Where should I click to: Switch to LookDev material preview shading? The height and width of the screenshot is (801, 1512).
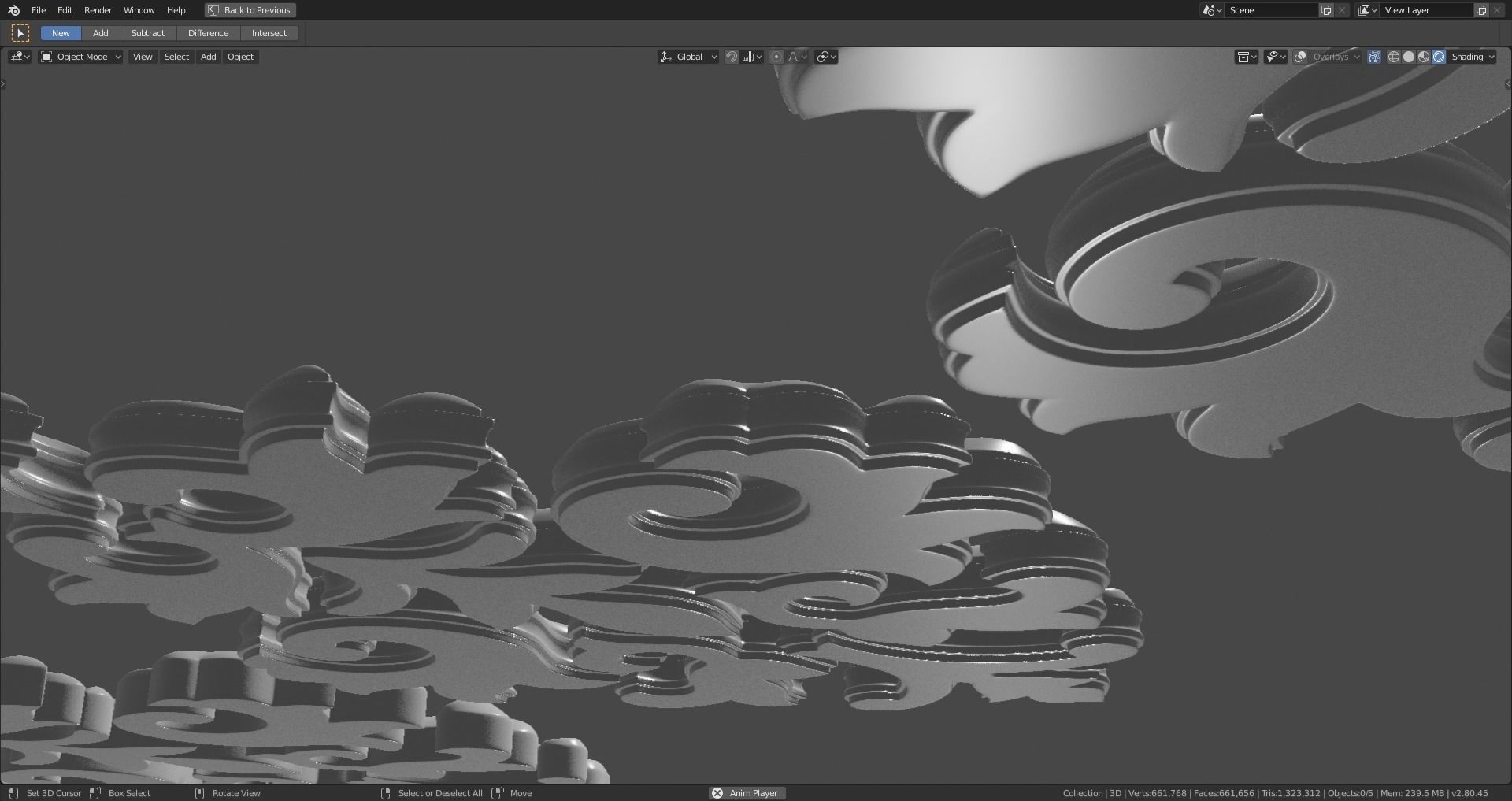coord(1424,57)
